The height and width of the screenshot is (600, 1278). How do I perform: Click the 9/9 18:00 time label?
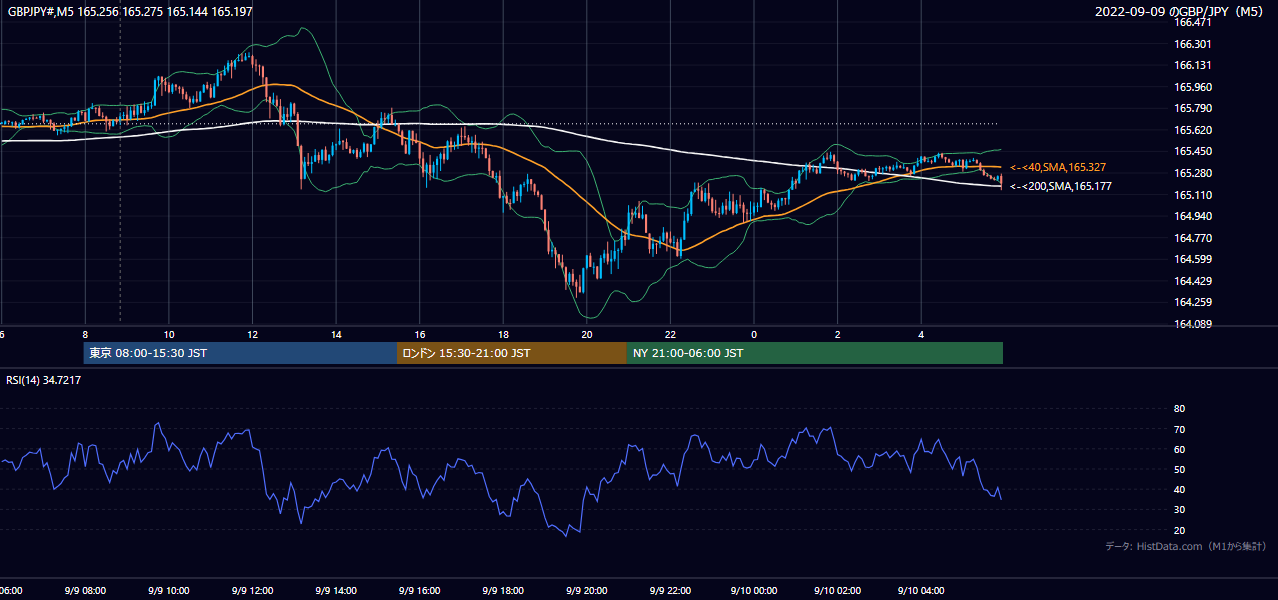click(x=503, y=591)
